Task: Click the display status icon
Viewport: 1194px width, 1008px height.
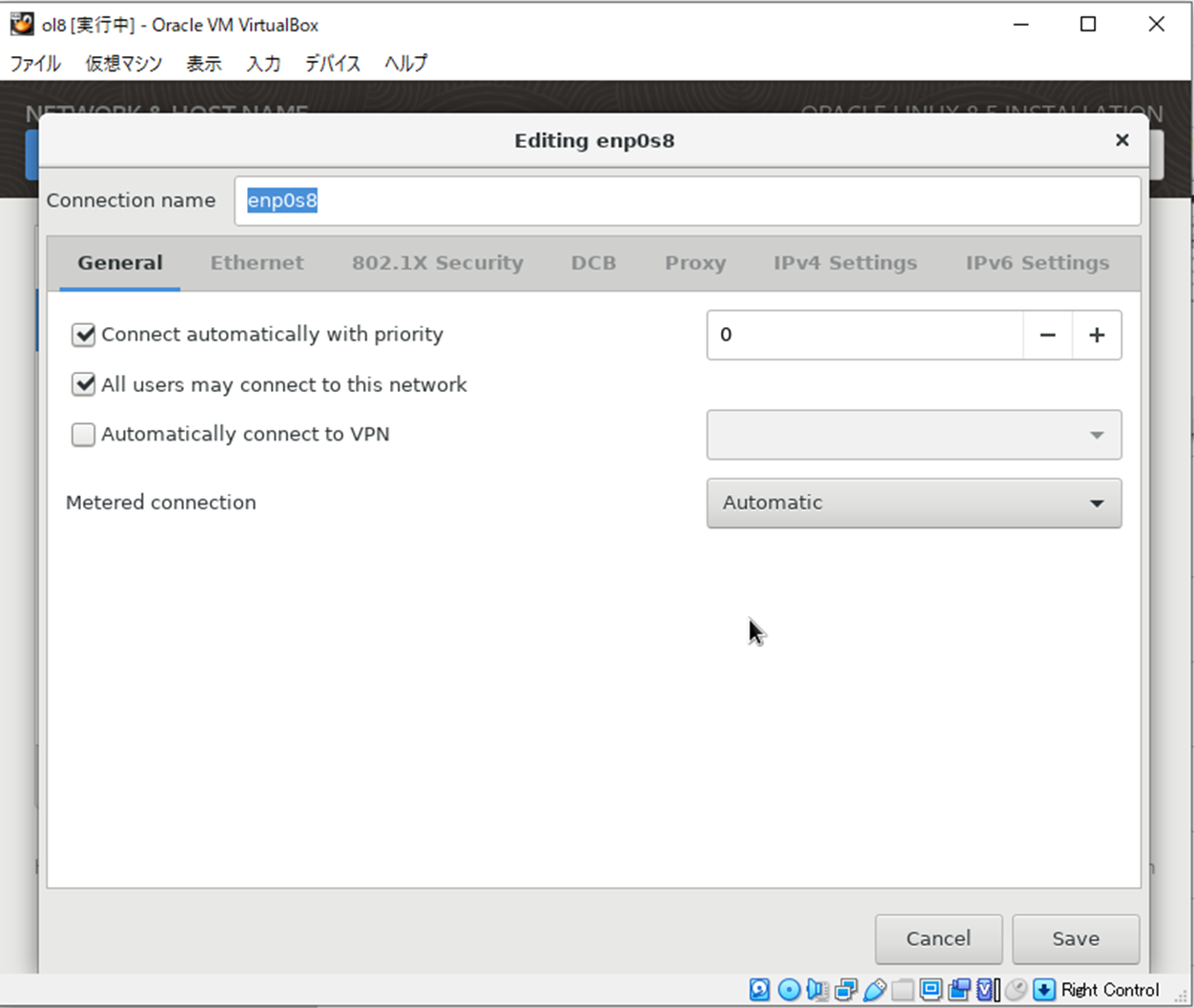Action: click(x=931, y=990)
